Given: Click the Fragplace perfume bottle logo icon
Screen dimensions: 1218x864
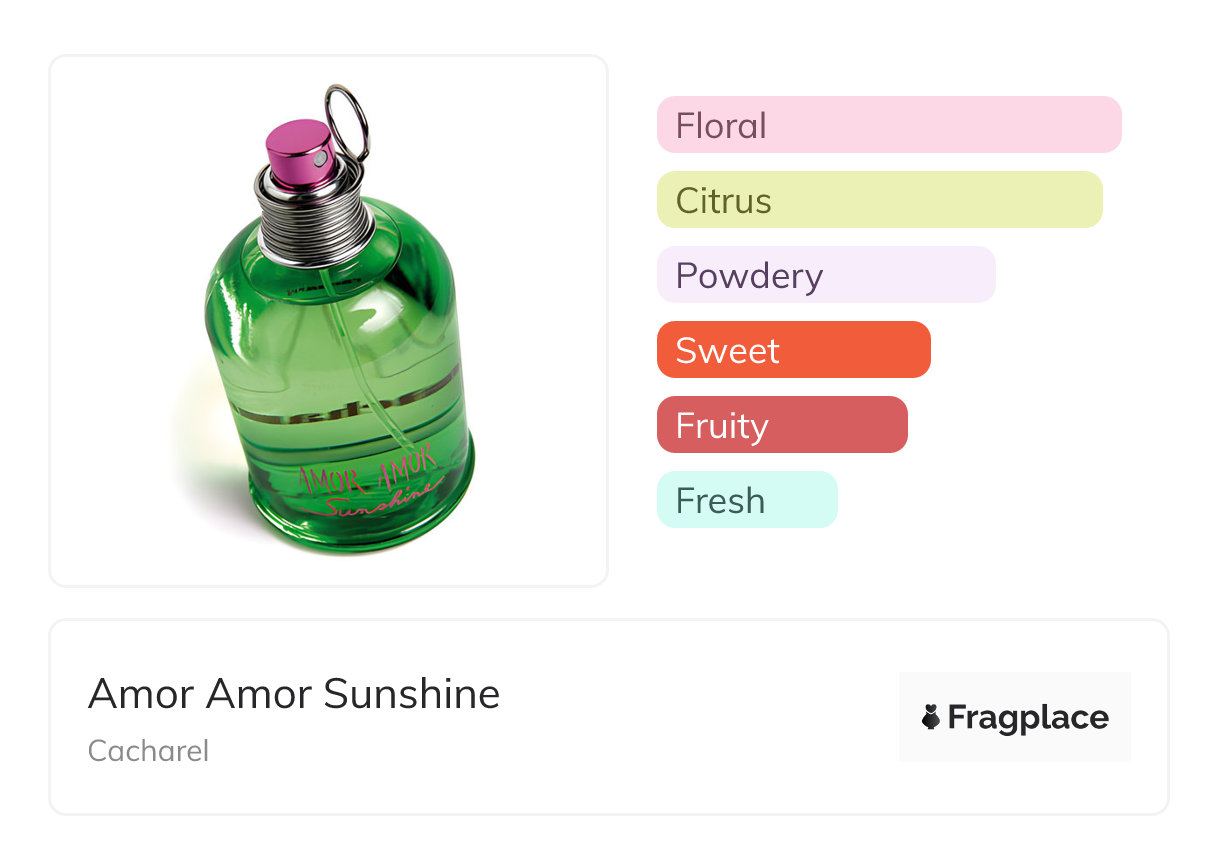Looking at the screenshot, I should (x=931, y=717).
